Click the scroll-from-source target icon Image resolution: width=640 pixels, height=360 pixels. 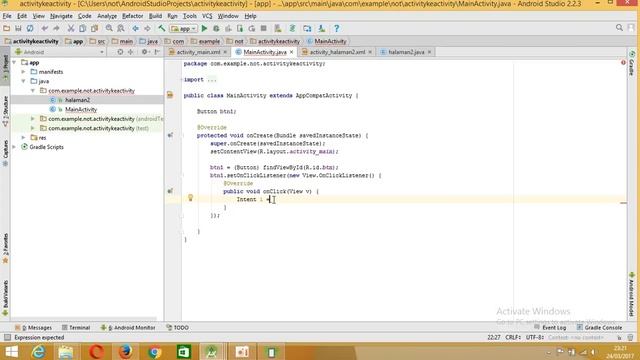click(120, 52)
